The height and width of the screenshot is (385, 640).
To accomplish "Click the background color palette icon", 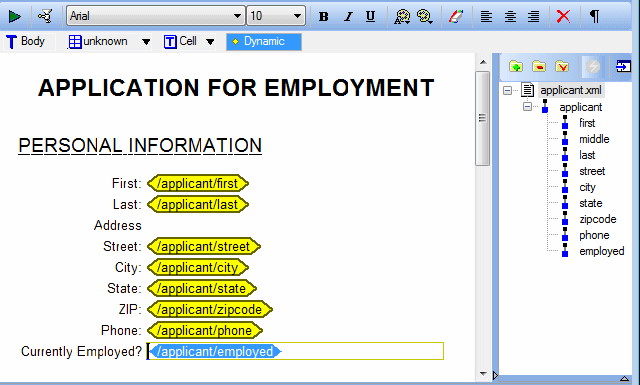I will click(425, 17).
